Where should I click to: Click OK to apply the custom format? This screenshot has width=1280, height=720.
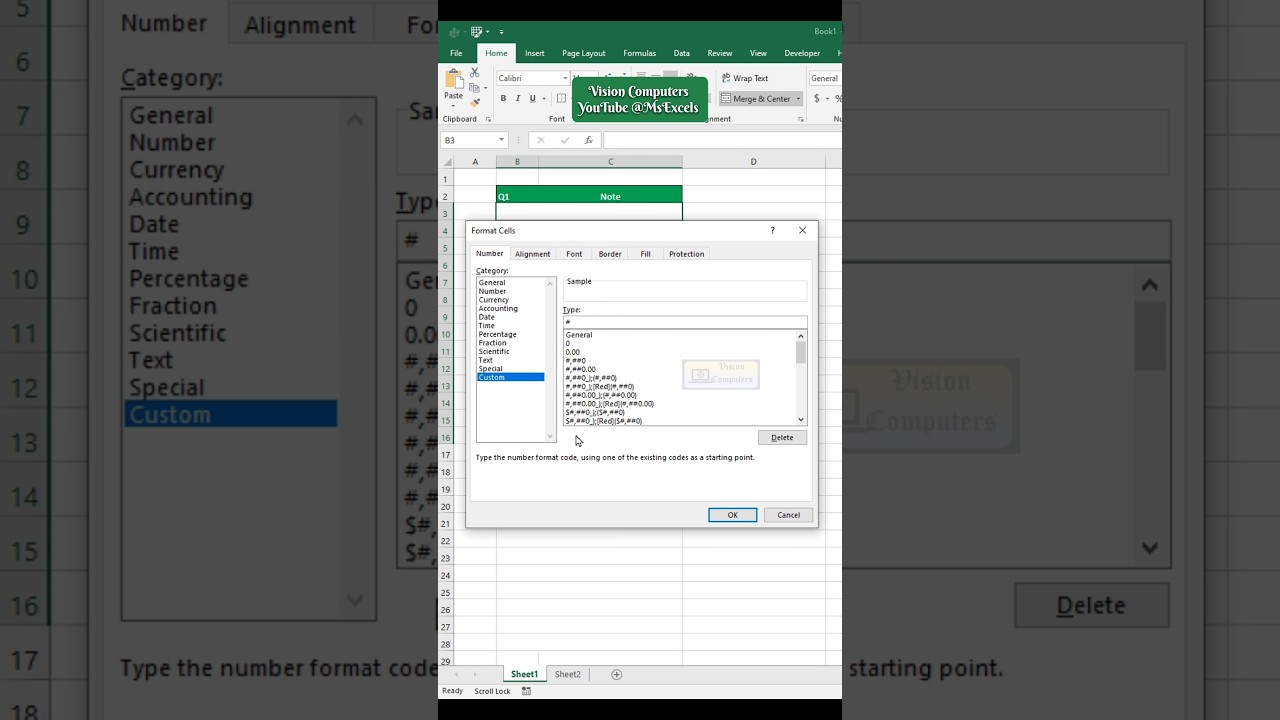click(732, 514)
